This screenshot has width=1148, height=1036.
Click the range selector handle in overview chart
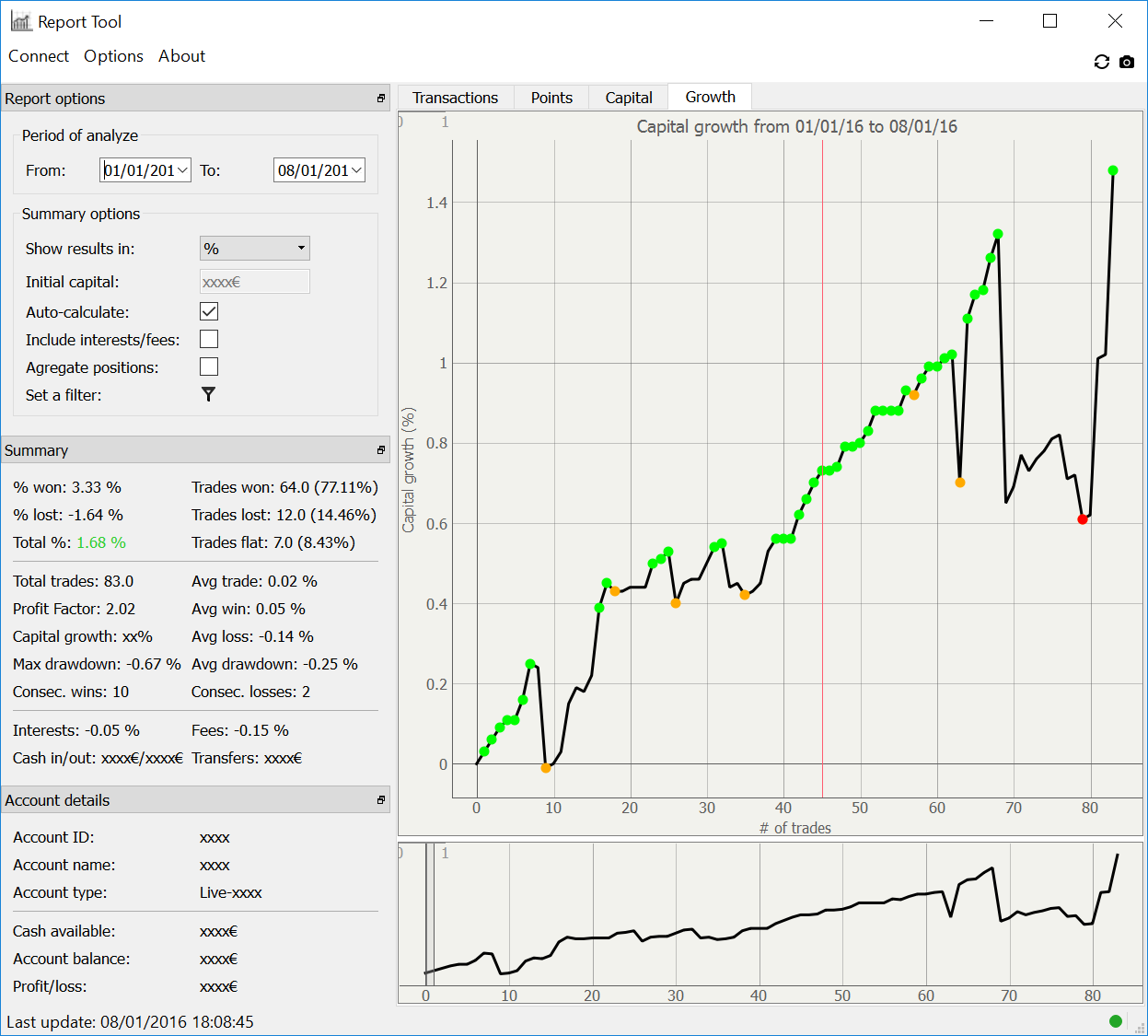click(x=429, y=914)
